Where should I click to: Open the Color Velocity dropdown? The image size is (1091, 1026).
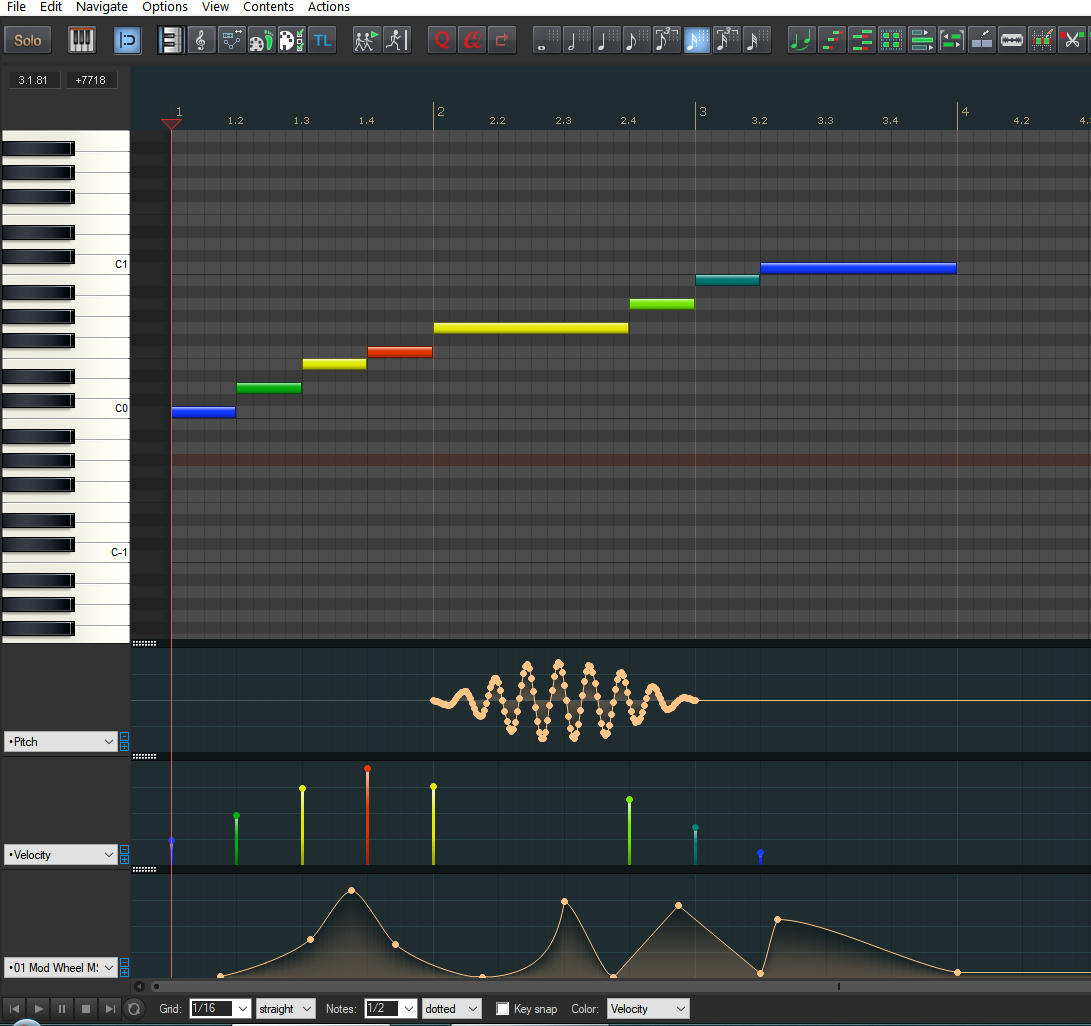pos(648,1009)
